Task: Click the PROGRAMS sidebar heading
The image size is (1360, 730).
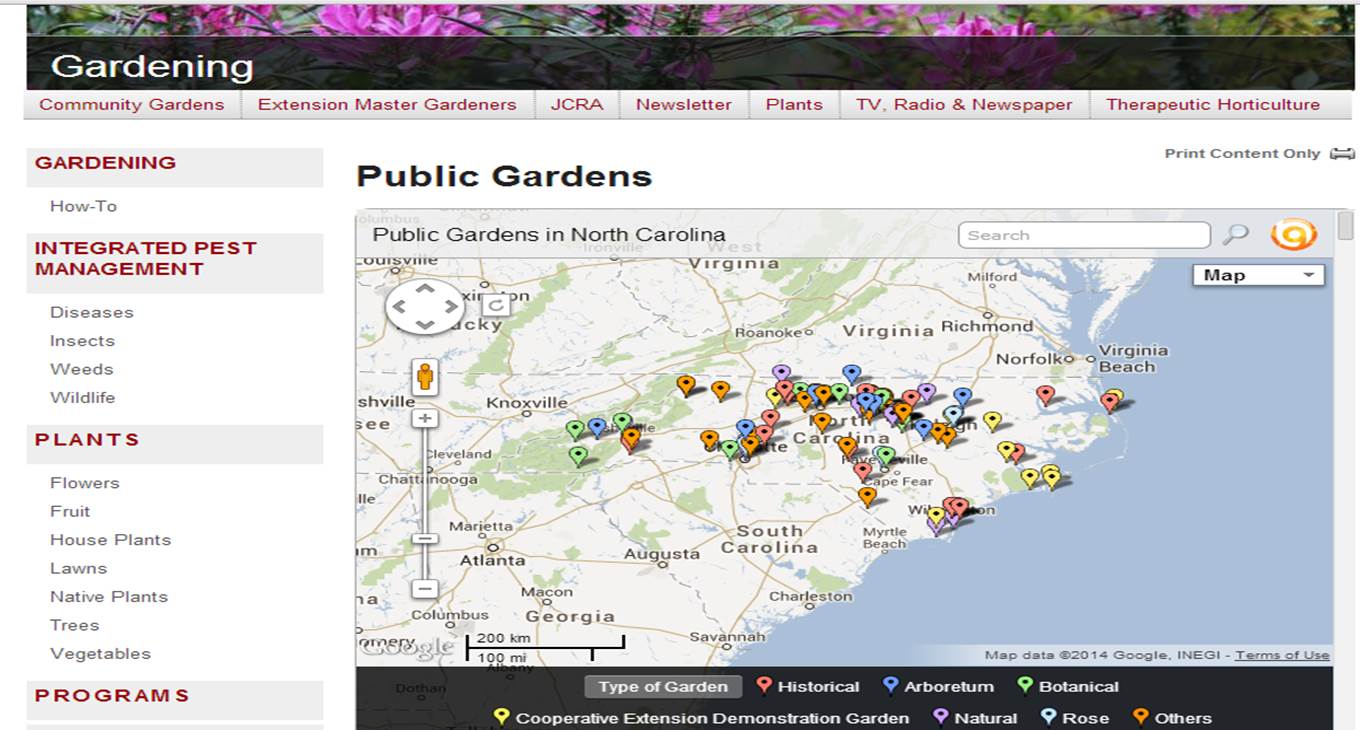Action: 112,696
